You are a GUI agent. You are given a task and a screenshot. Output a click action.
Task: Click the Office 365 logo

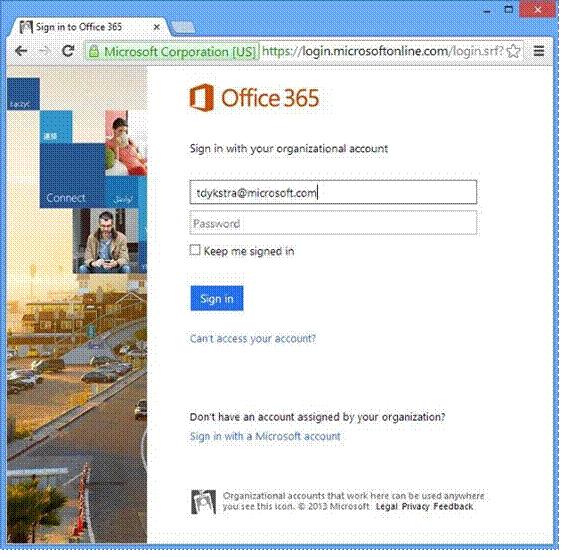[x=254, y=97]
